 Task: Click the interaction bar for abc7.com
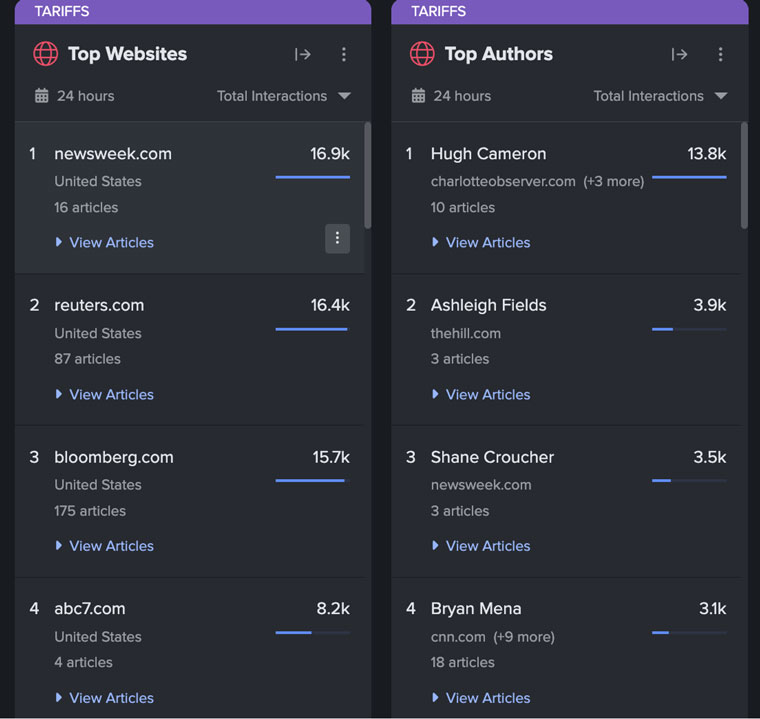coord(313,632)
